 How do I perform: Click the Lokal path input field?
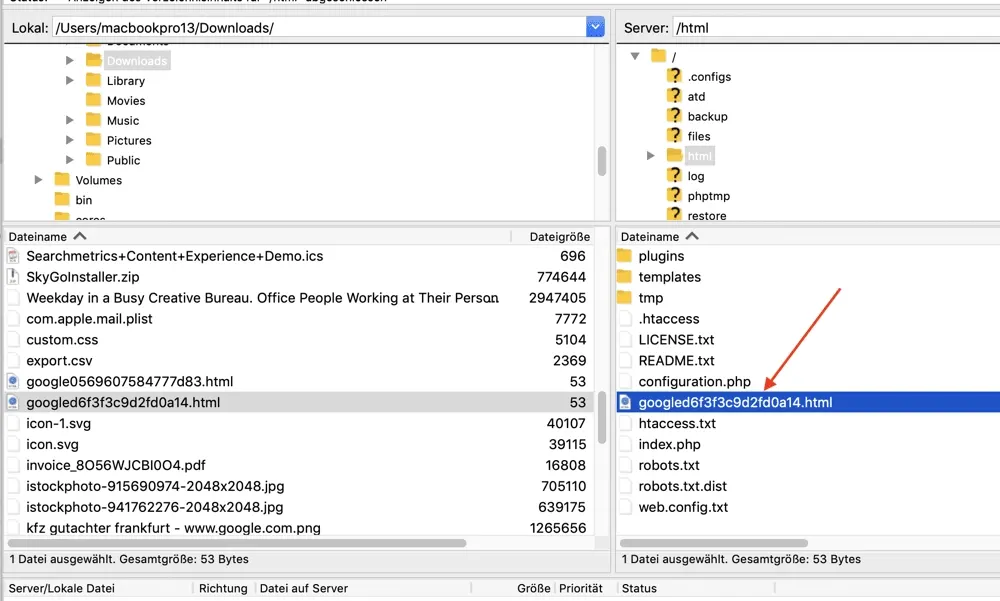click(319, 27)
